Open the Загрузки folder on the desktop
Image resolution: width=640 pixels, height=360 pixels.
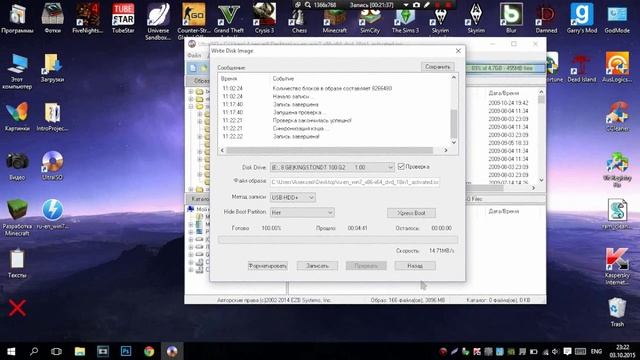coord(52,68)
